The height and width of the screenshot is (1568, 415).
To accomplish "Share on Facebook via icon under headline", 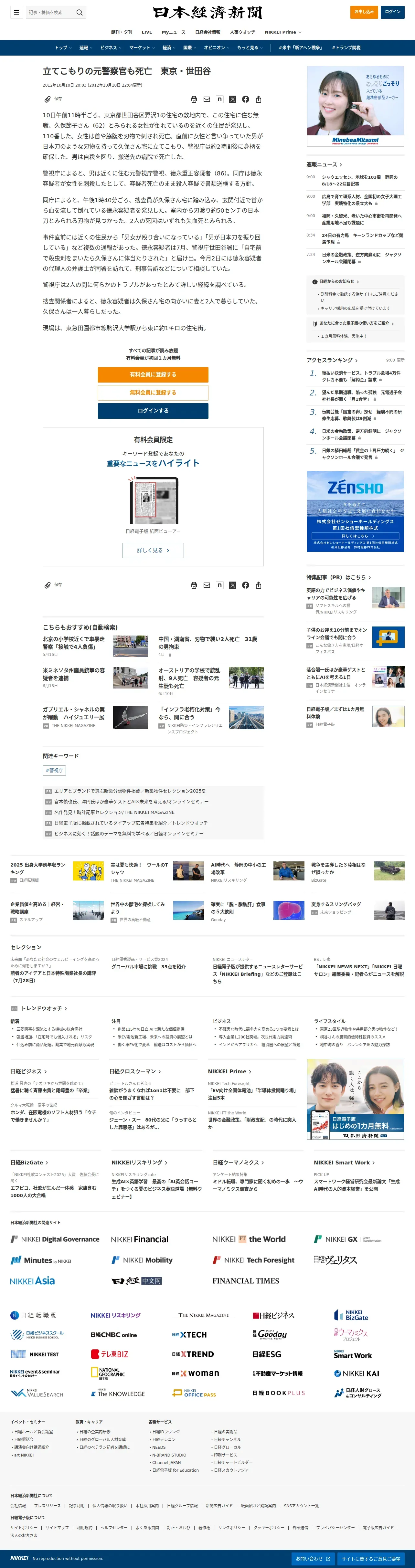I will coord(245,99).
